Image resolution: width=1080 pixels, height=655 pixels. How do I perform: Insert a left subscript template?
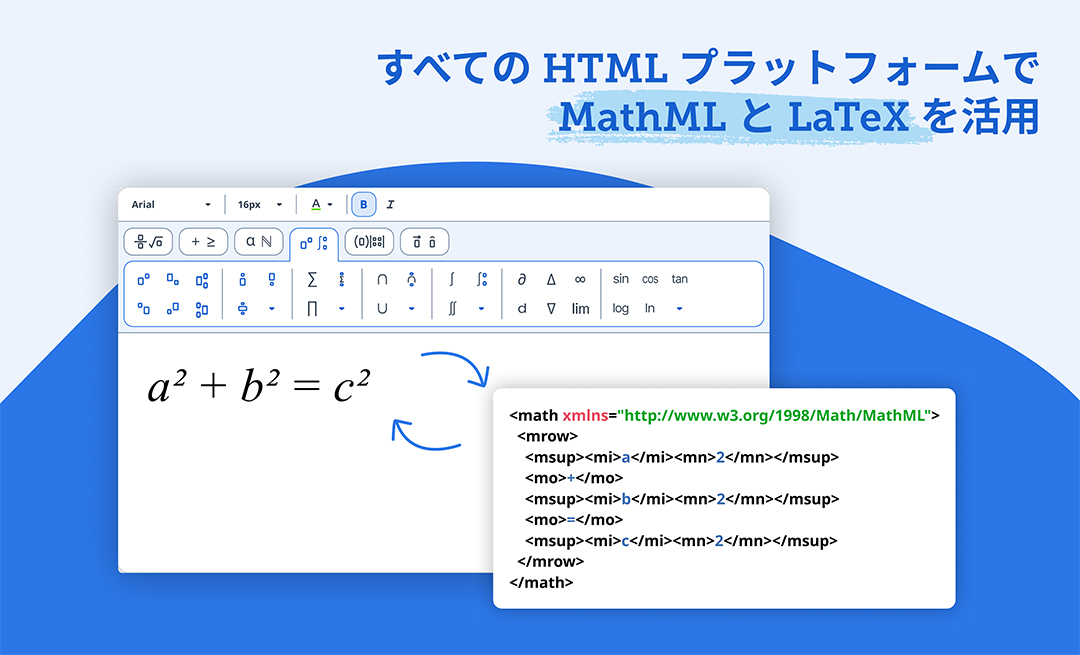point(173,309)
